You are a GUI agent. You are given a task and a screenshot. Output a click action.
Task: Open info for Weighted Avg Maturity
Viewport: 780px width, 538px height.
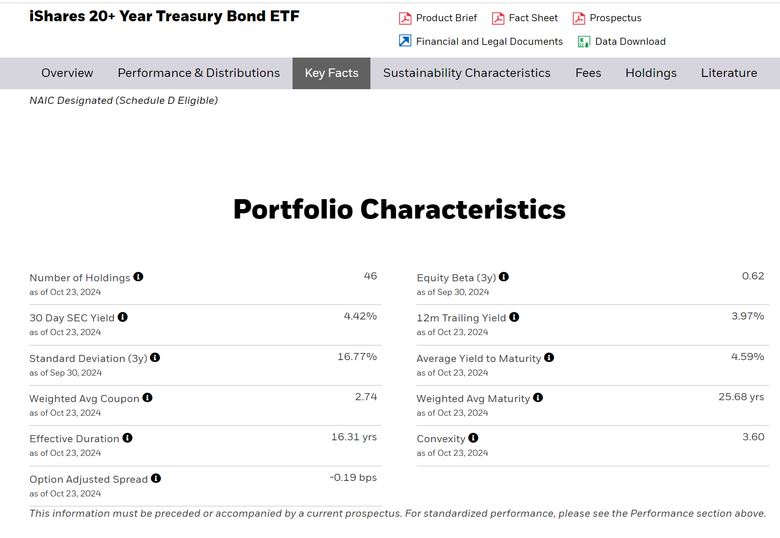pyautogui.click(x=538, y=397)
